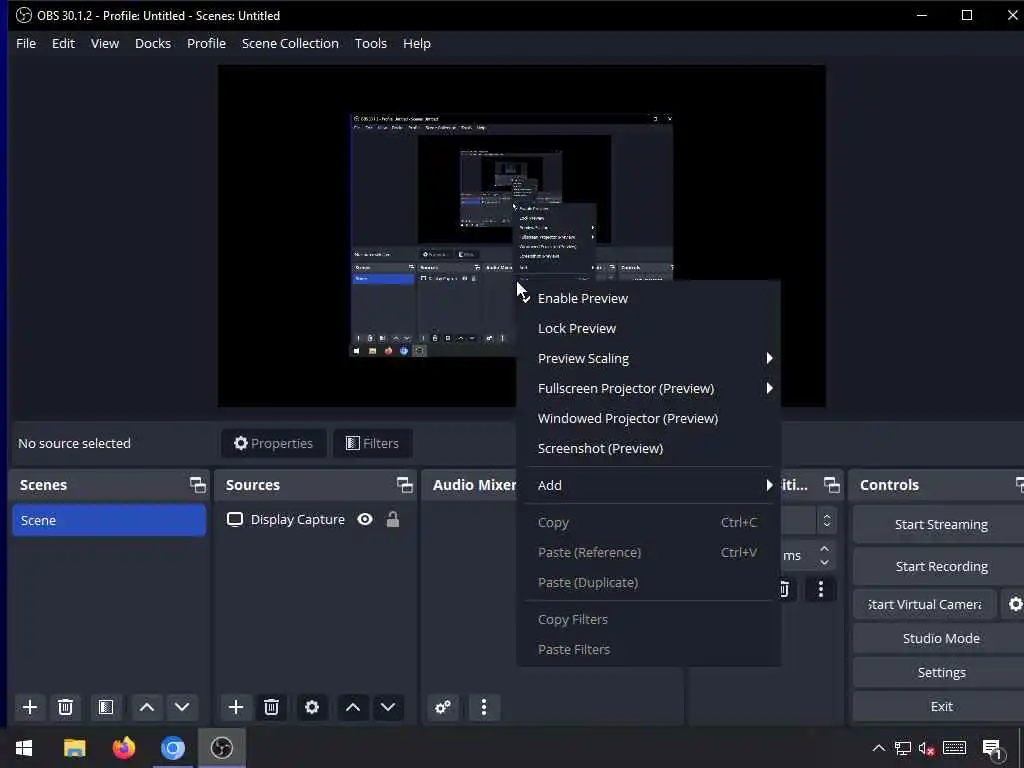1024x768 pixels.
Task: Open transition three-dot options menu
Action: [821, 590]
